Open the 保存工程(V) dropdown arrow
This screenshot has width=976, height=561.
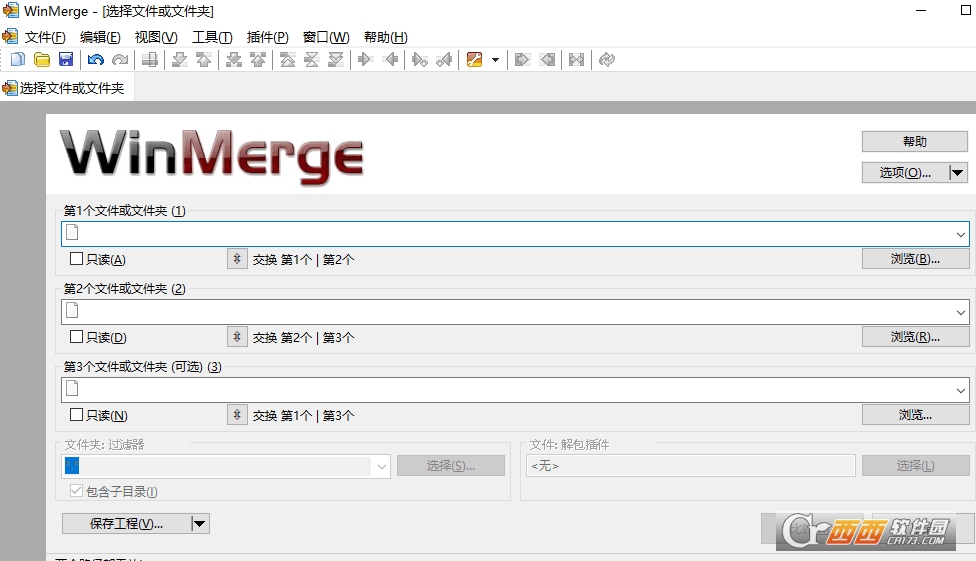[x=200, y=524]
